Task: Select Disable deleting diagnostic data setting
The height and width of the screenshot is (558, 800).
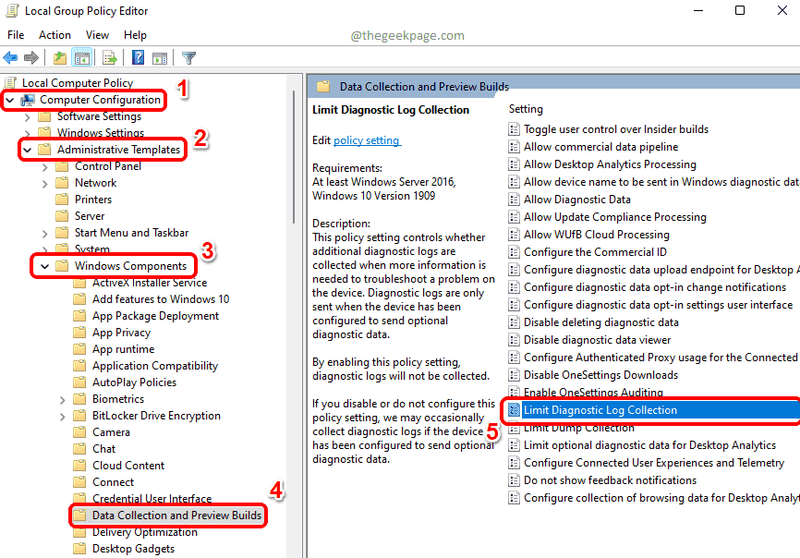Action: coord(601,322)
